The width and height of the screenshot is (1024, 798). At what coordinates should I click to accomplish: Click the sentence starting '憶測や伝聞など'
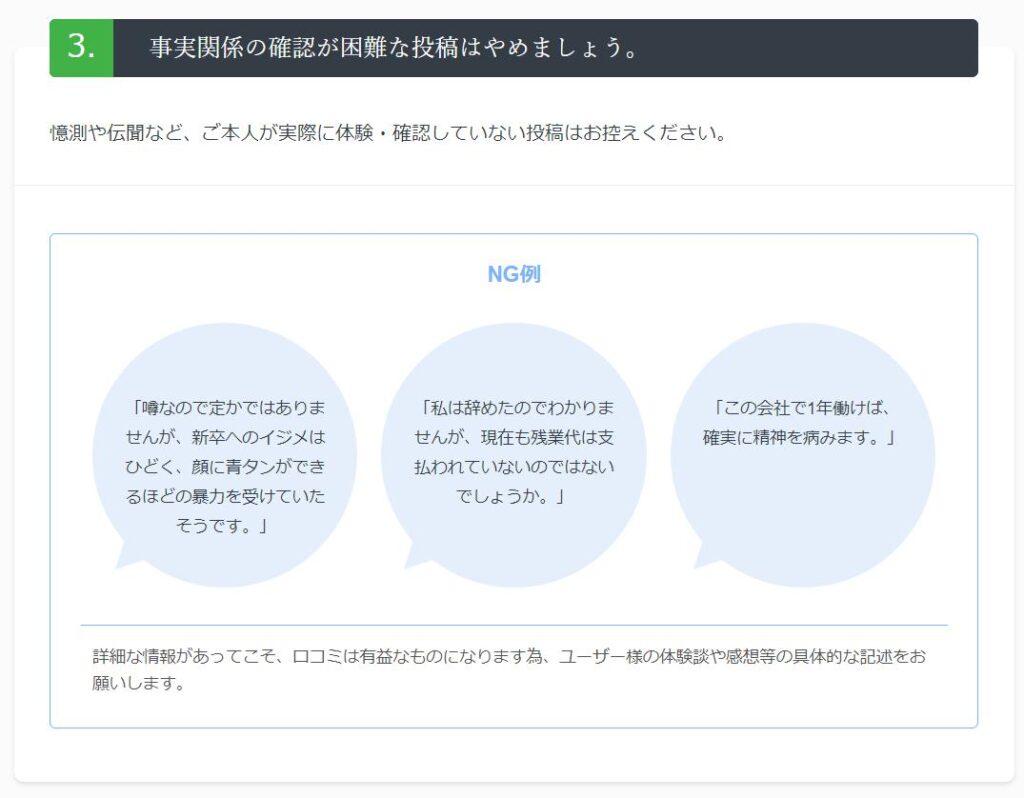(389, 133)
